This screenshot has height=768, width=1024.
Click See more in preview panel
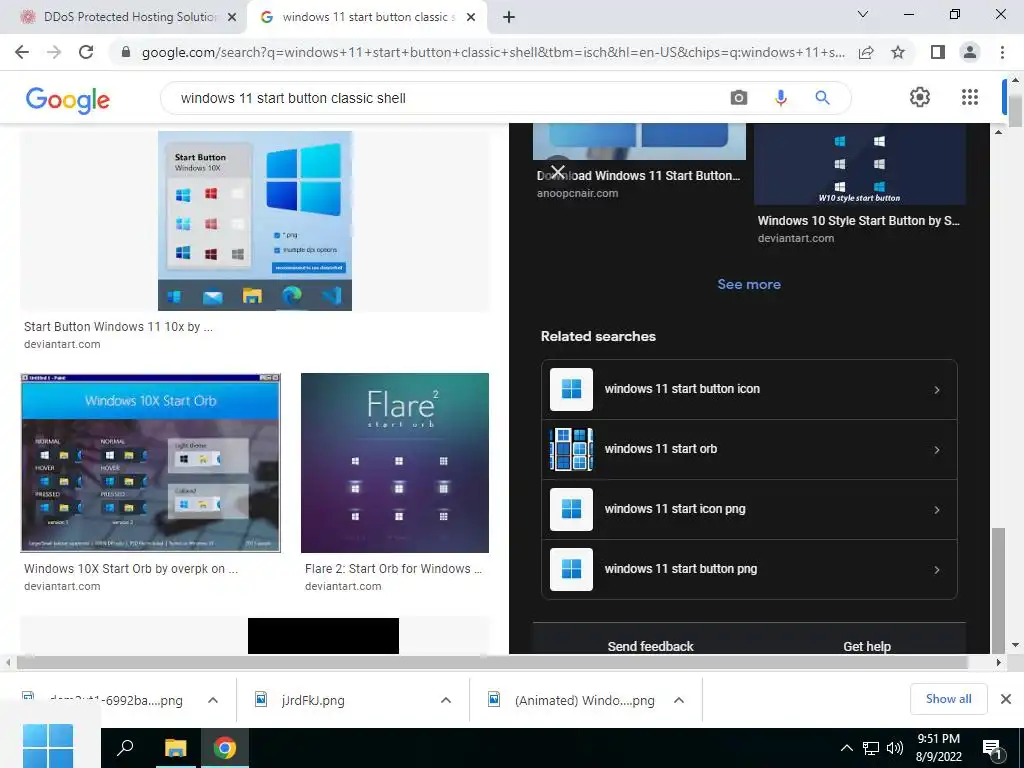point(749,284)
